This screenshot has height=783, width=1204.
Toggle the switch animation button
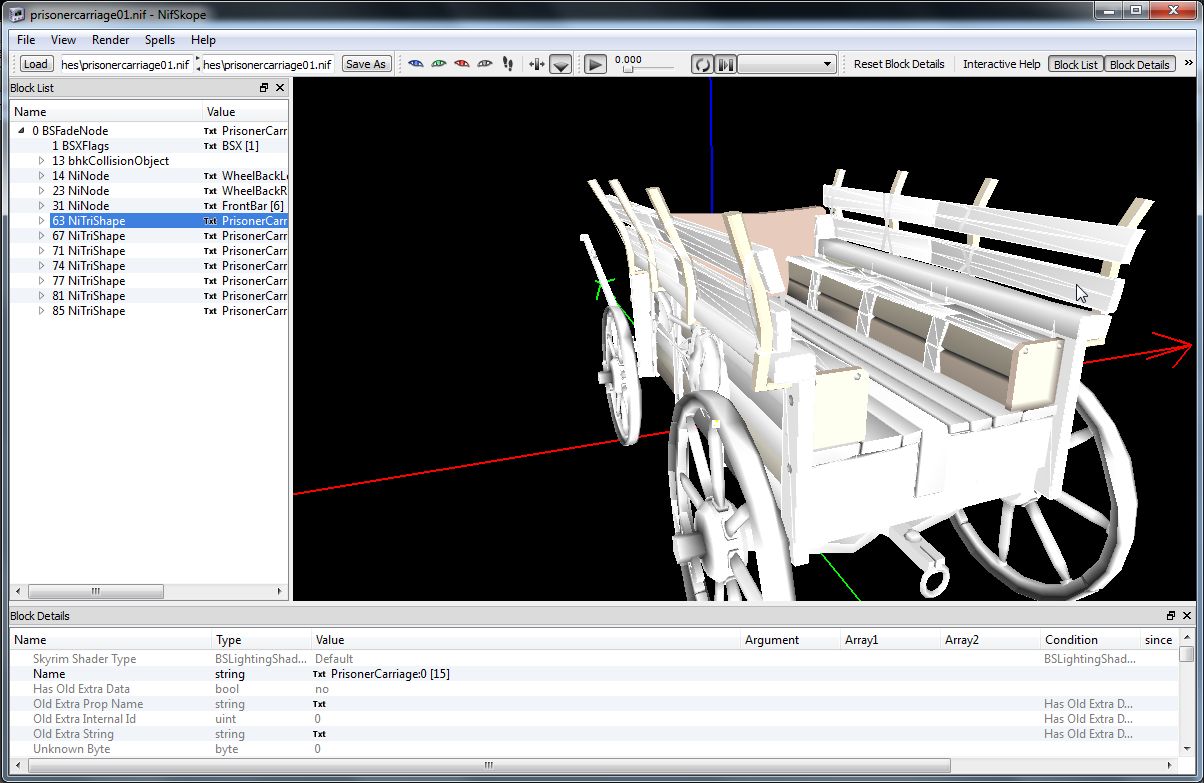click(x=726, y=64)
